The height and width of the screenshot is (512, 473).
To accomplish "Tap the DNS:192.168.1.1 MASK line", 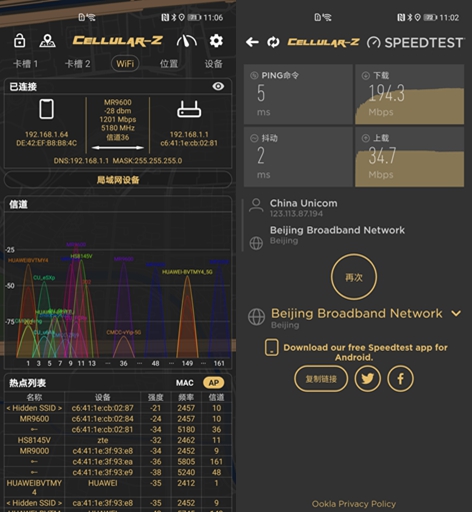I will [118, 161].
